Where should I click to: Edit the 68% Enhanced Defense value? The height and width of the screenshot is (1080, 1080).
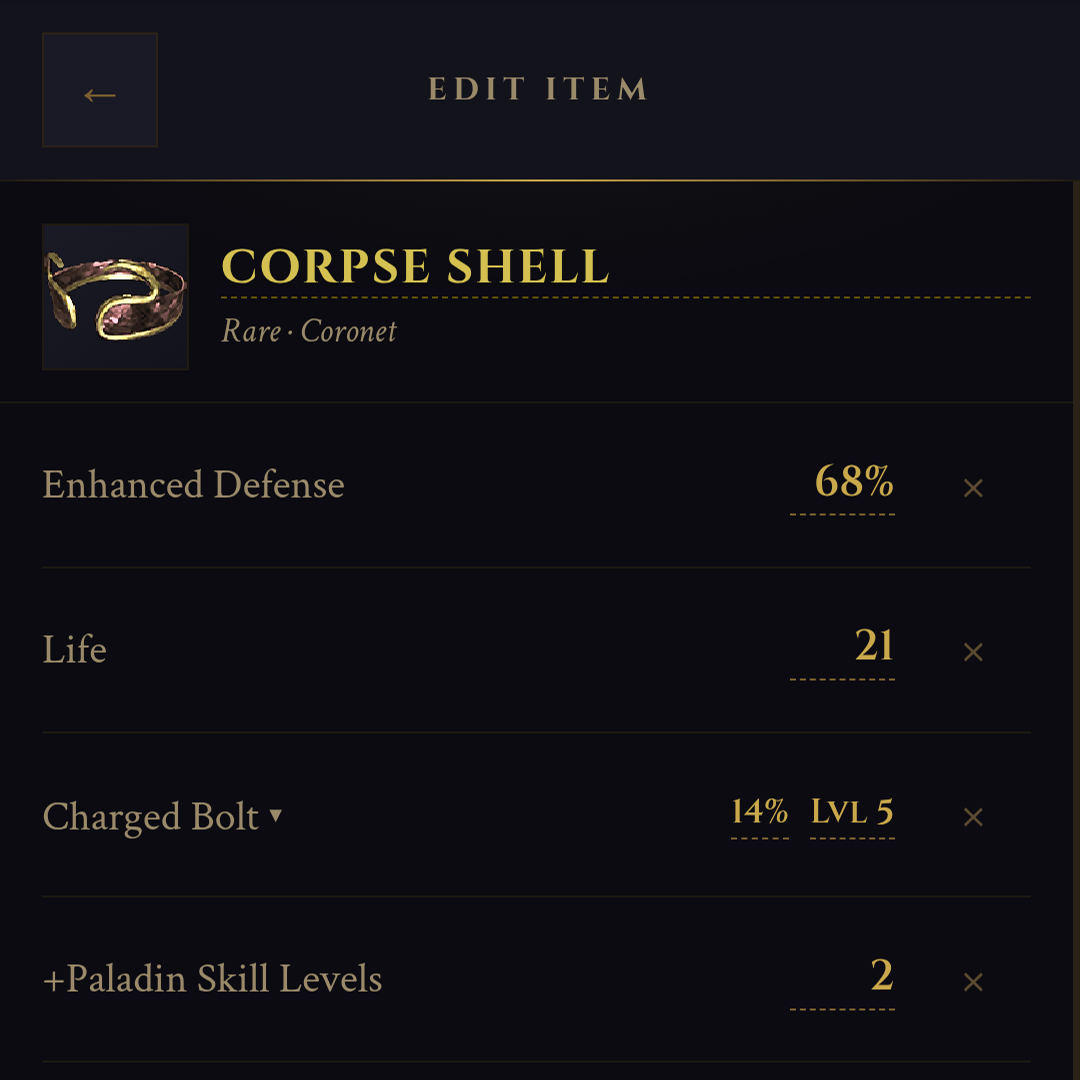coord(853,483)
